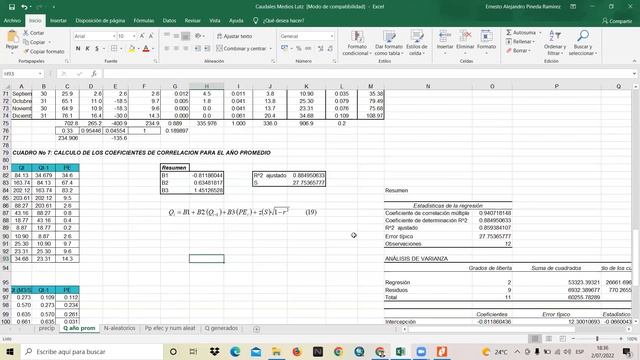
Task: Open the font size 10 dropdown
Action: (x=134, y=36)
